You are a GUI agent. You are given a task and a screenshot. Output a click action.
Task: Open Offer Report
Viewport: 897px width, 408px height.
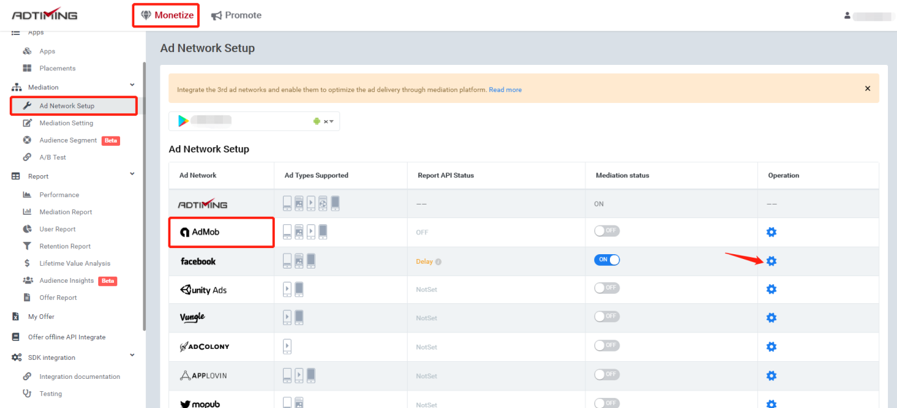coord(58,298)
